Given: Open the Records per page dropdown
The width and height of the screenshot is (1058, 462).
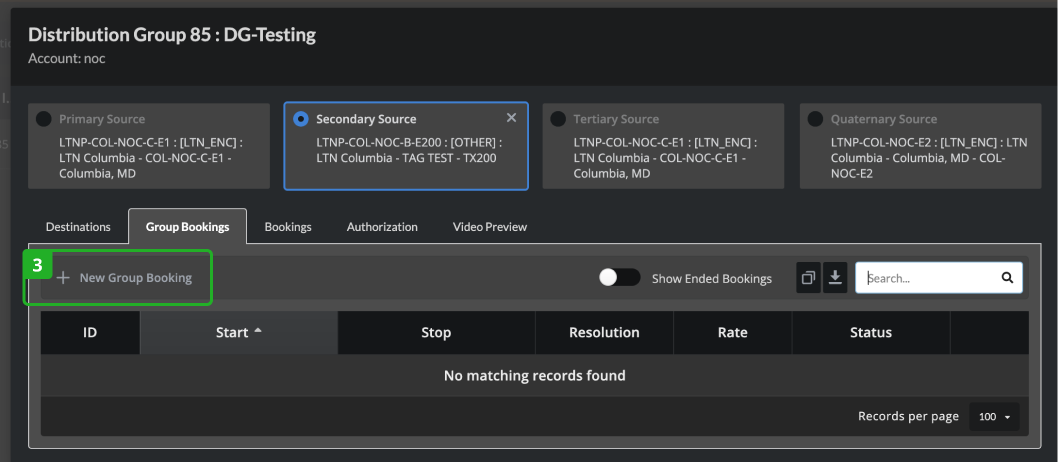Looking at the screenshot, I should point(994,417).
